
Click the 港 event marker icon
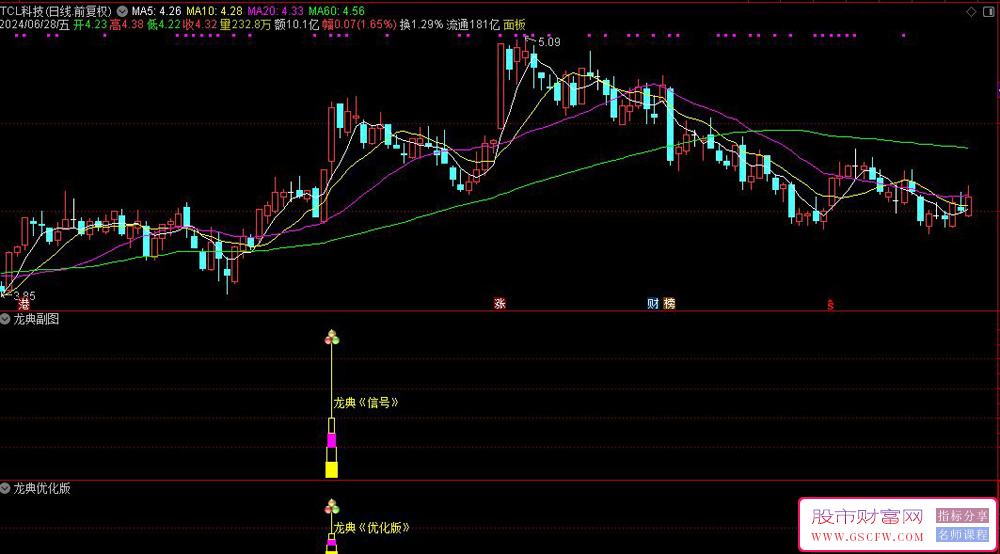24,303
